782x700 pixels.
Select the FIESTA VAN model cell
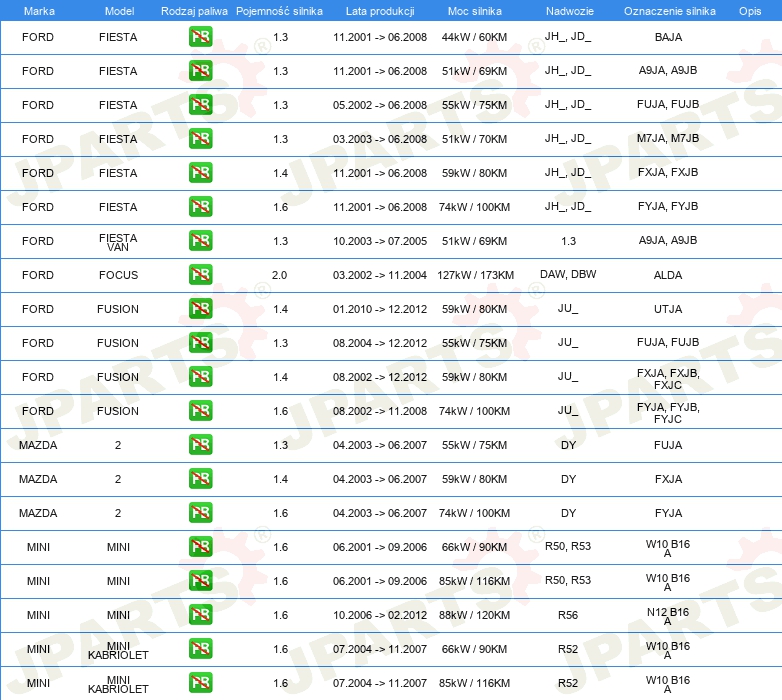[118, 242]
